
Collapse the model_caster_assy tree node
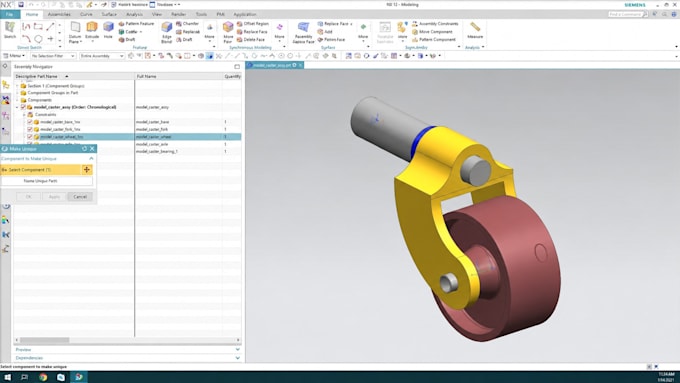[x=17, y=107]
